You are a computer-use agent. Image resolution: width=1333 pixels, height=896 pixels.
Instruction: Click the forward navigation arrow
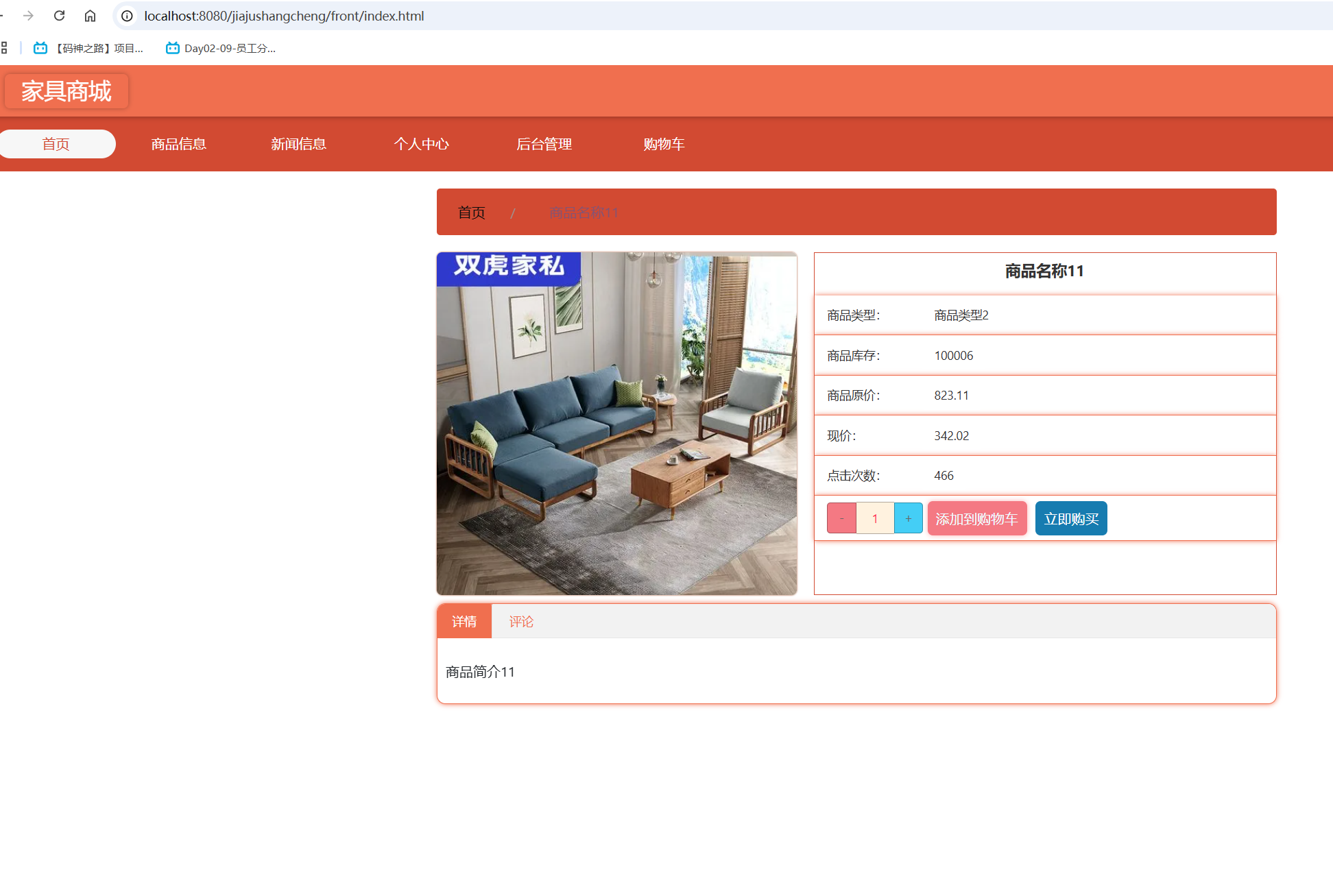[28, 15]
